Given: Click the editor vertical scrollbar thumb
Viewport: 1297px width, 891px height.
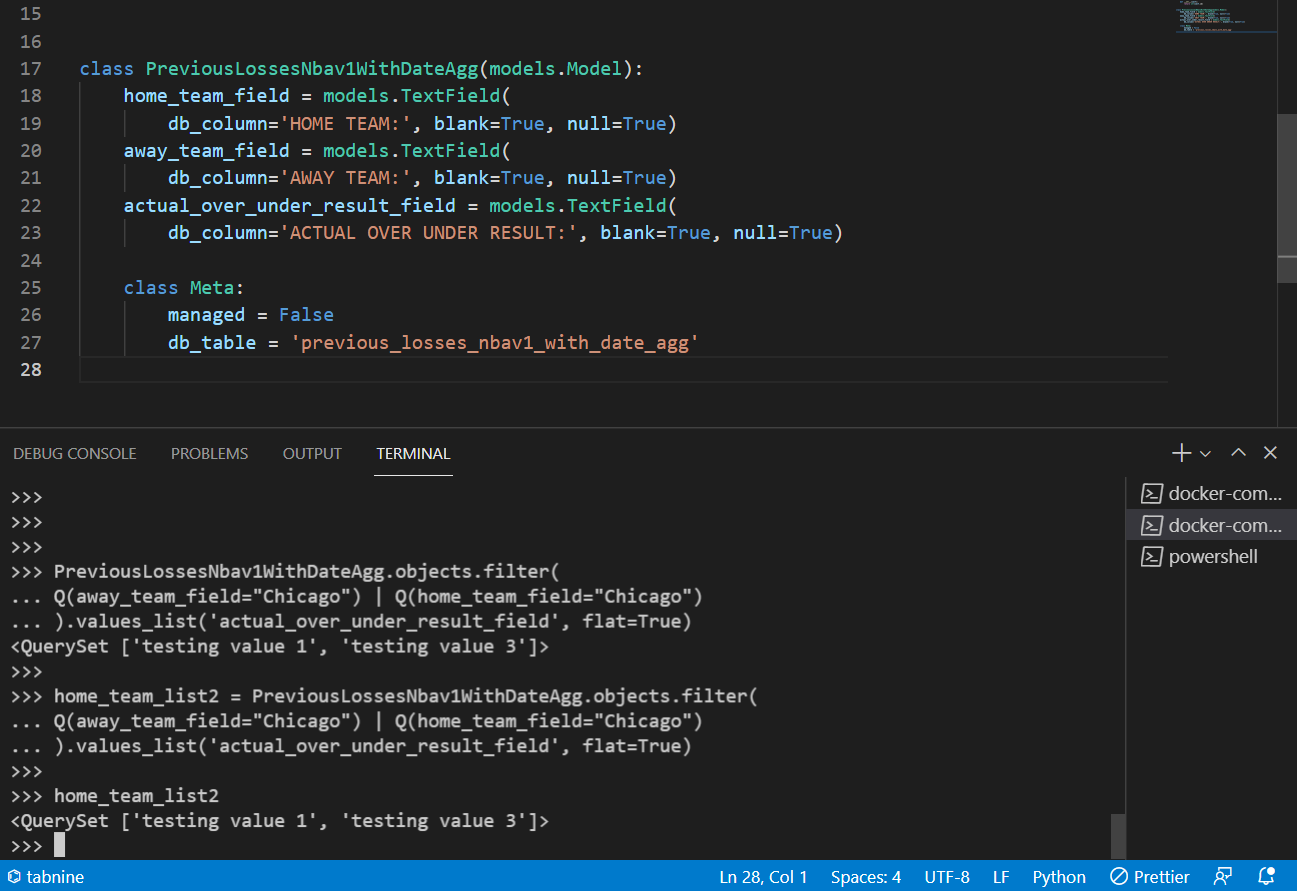Looking at the screenshot, I should 1287,198.
